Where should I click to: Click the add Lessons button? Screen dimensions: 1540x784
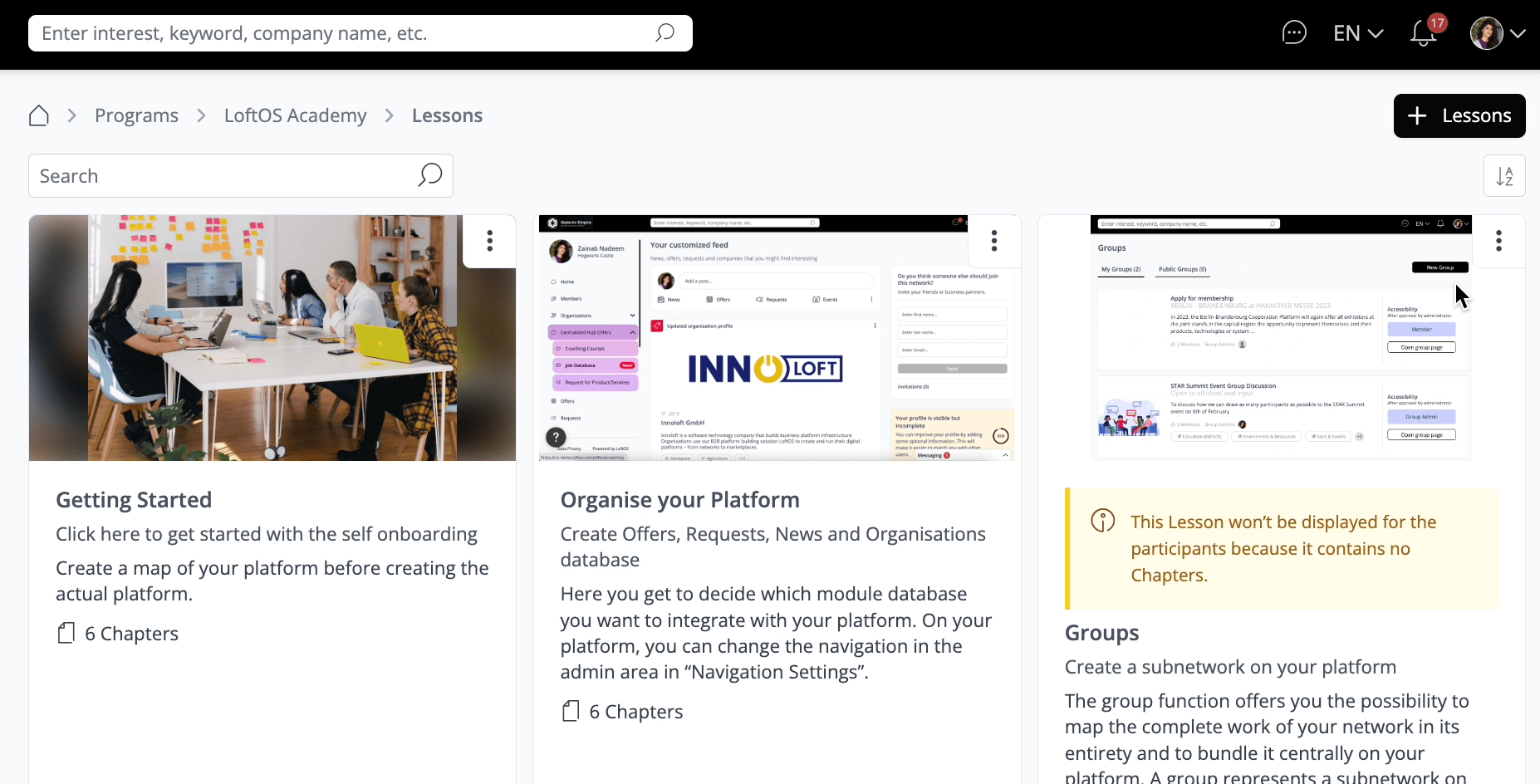pos(1459,115)
